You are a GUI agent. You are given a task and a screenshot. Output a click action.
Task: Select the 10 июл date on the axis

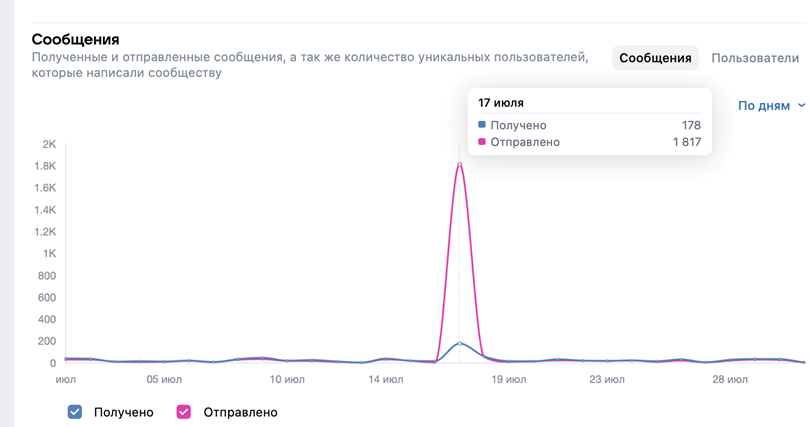(287, 380)
